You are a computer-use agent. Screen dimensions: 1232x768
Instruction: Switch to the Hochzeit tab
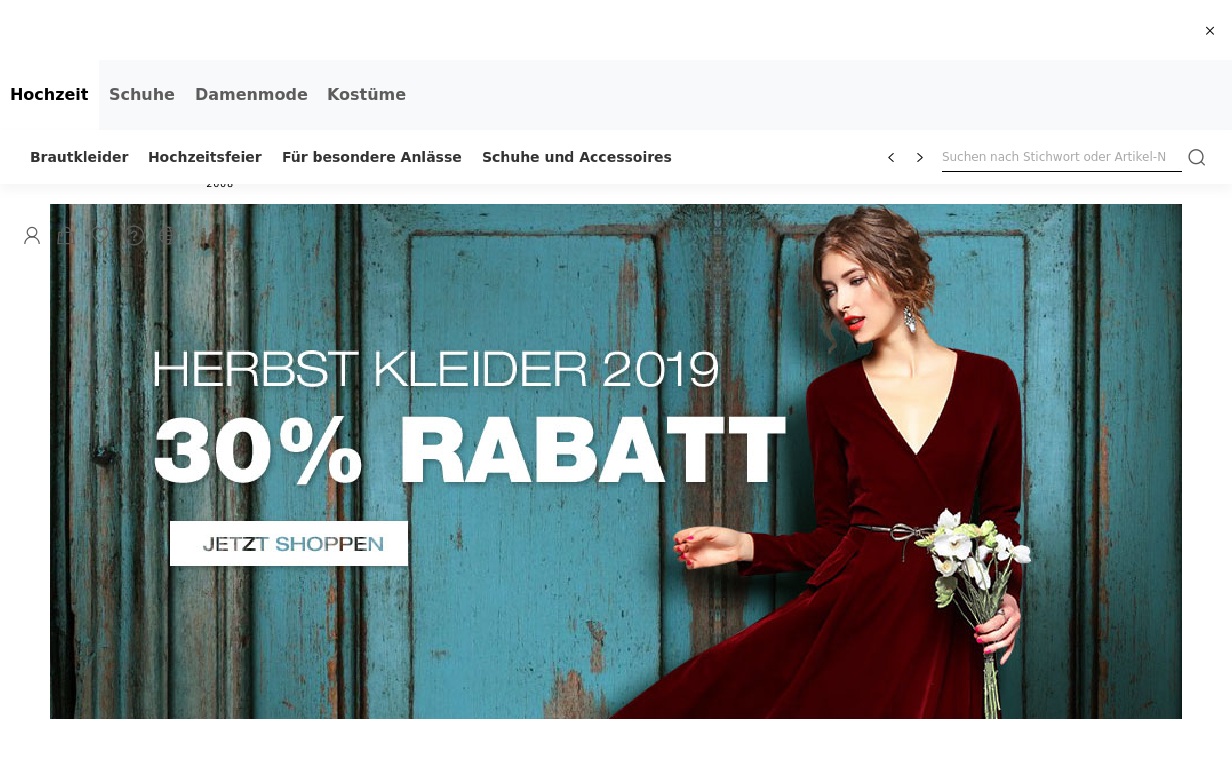49,95
